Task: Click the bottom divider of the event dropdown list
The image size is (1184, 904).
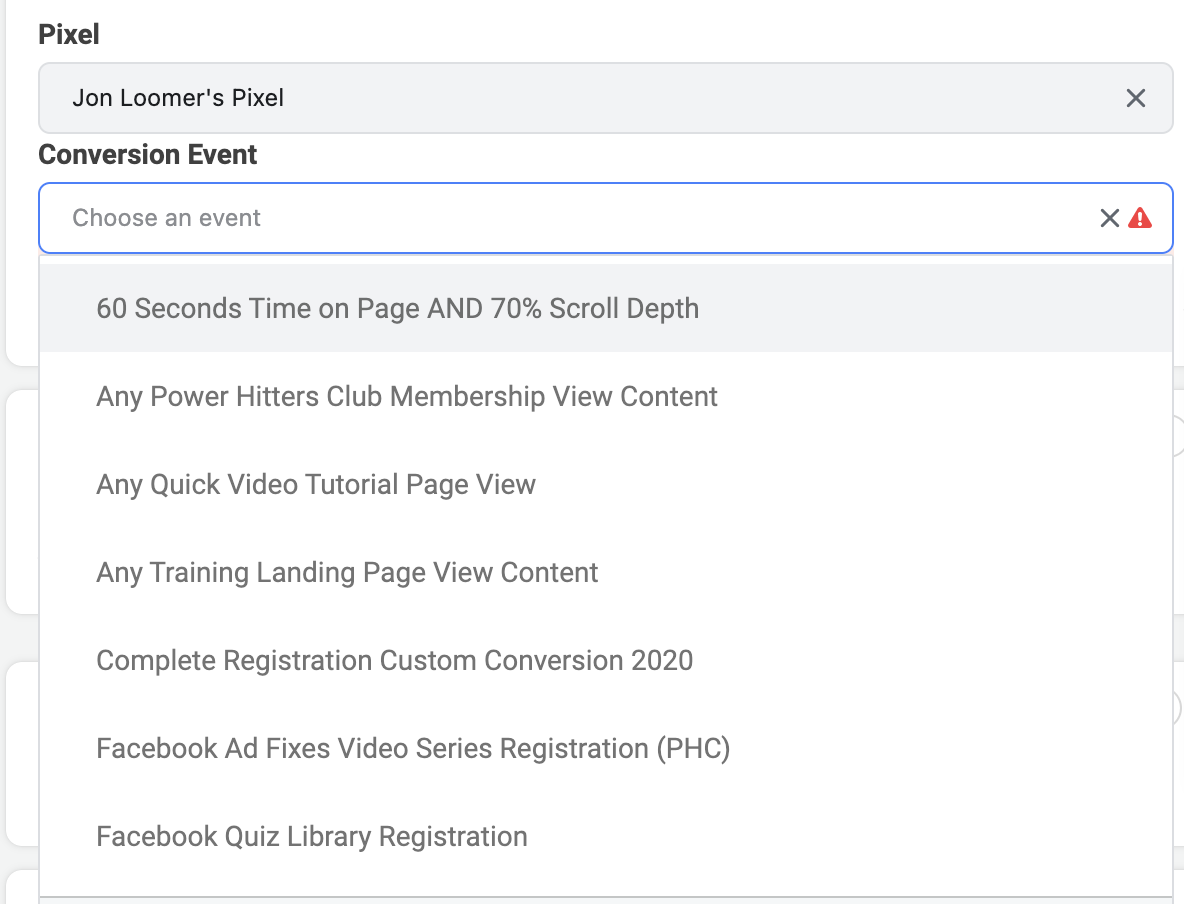Action: pyautogui.click(x=606, y=897)
